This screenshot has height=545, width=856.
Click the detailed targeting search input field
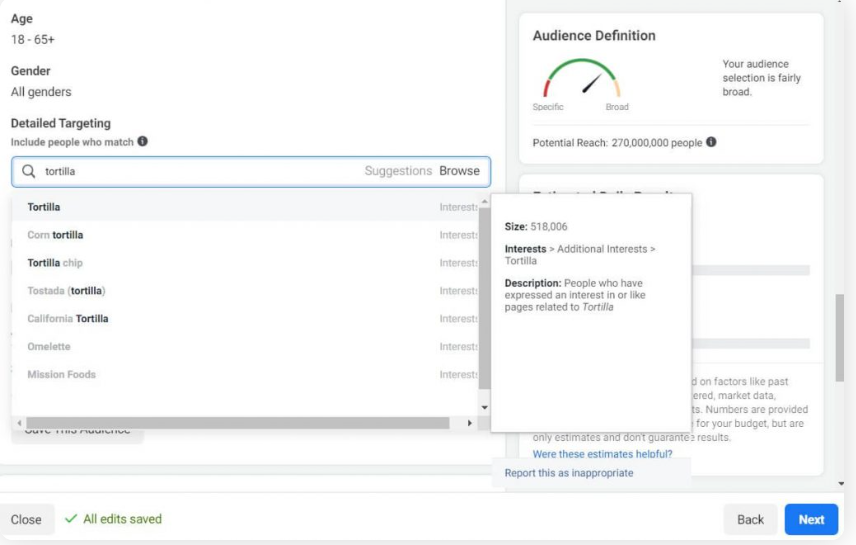click(x=200, y=172)
